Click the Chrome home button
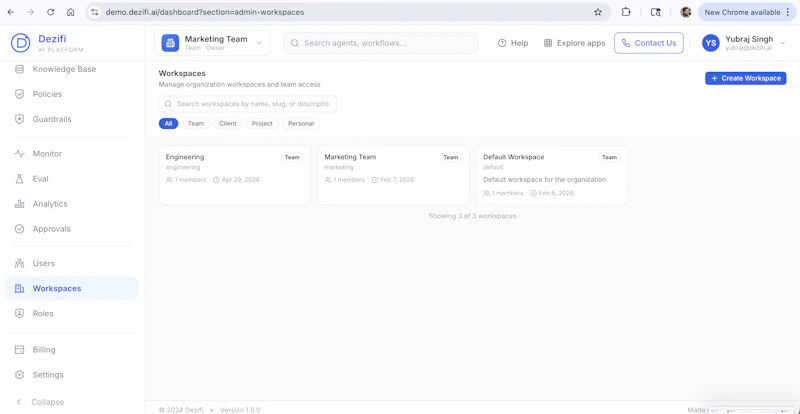Image resolution: width=800 pixels, height=414 pixels. pyautogui.click(x=70, y=12)
